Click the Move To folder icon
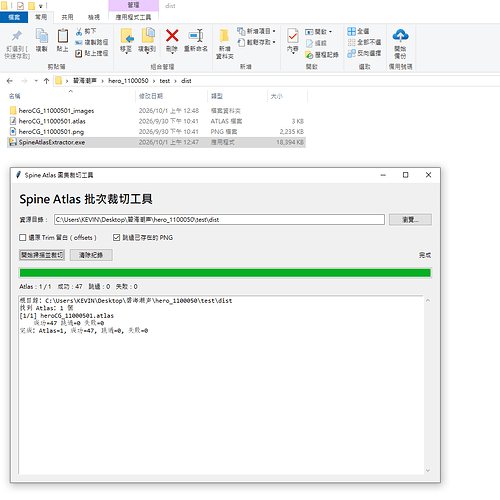The height and width of the screenshot is (500, 500). [127, 36]
